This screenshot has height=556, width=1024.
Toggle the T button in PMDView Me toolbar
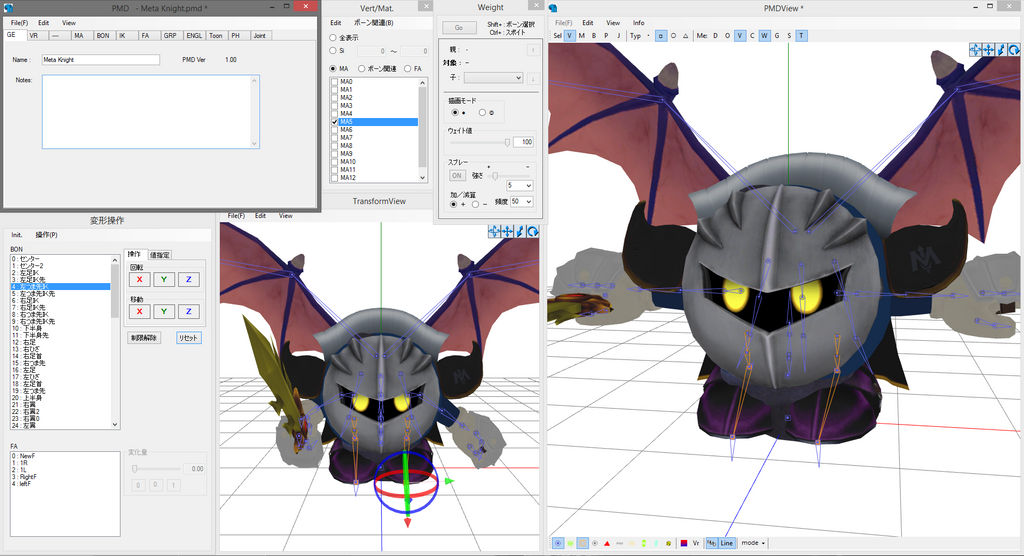click(x=801, y=36)
